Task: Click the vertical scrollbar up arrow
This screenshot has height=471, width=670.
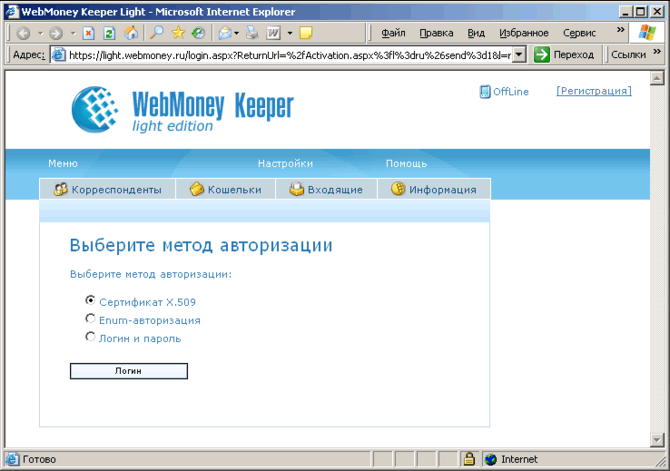Action: (657, 78)
